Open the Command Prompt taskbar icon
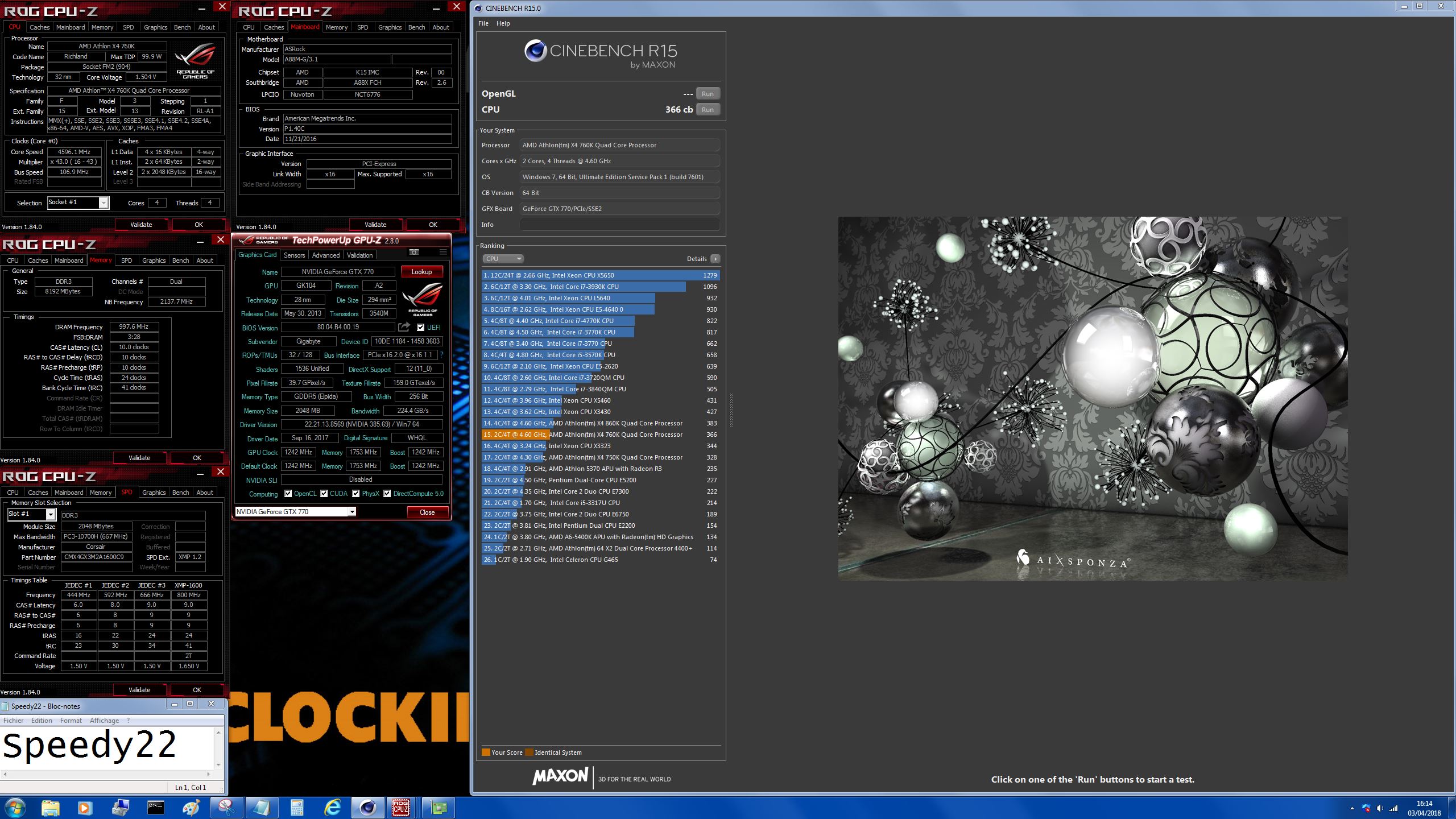This screenshot has width=1456, height=819. pos(155,808)
